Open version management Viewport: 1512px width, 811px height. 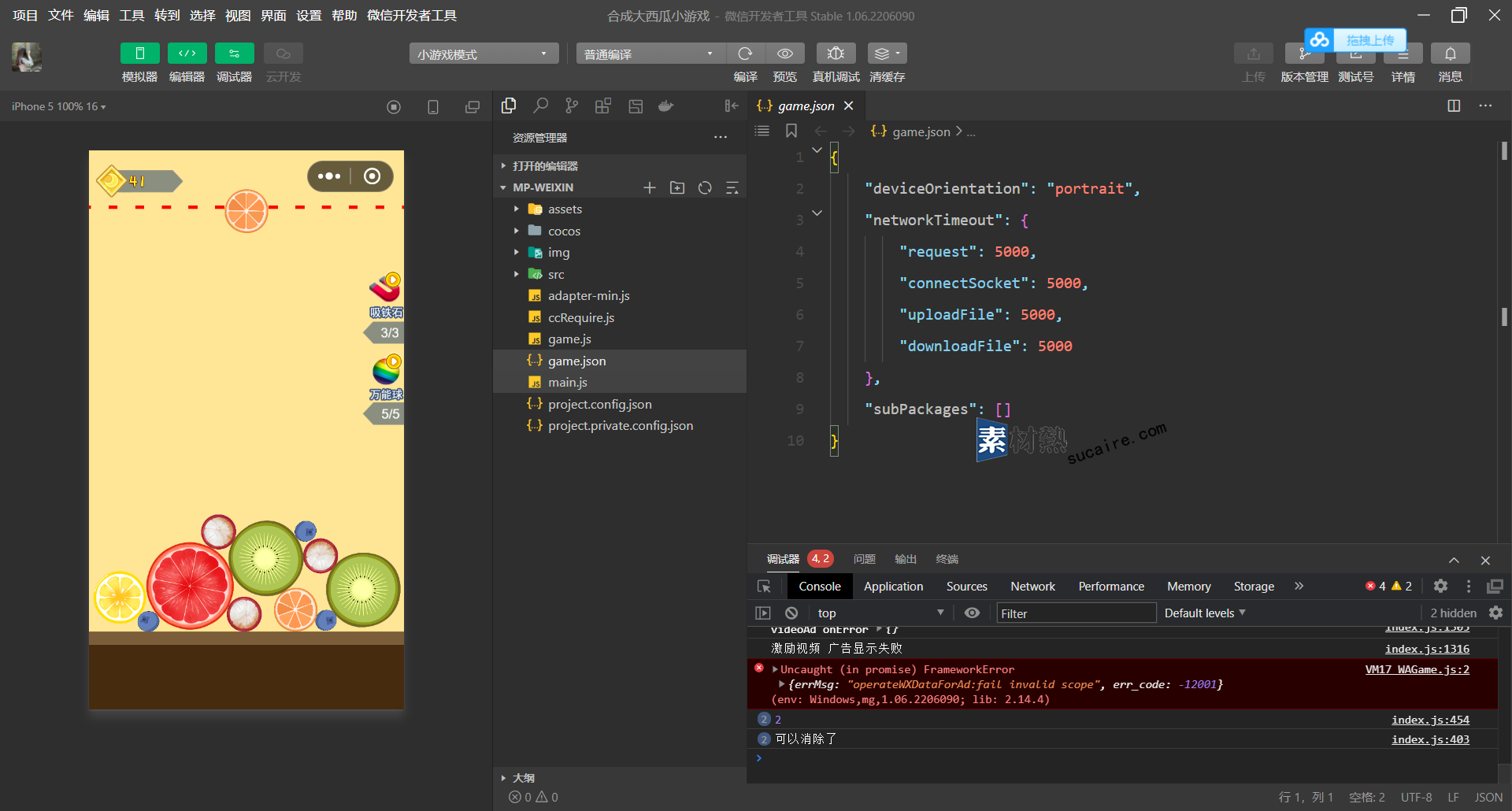1304,54
